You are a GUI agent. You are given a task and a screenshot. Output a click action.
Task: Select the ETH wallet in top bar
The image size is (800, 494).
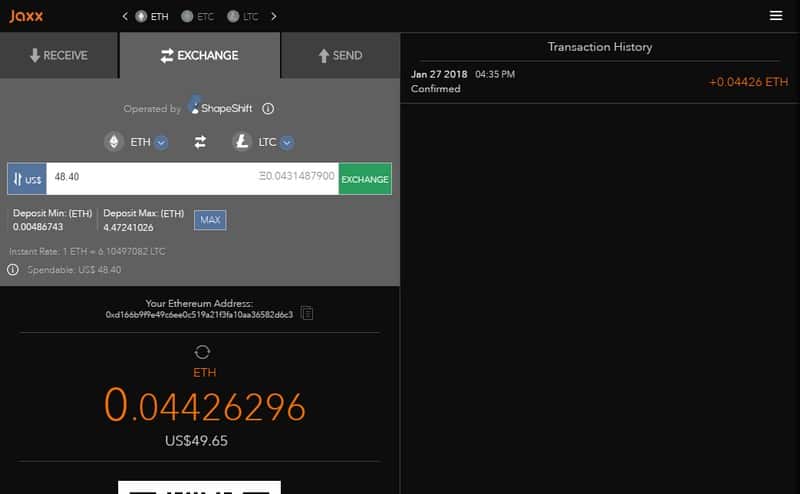152,16
